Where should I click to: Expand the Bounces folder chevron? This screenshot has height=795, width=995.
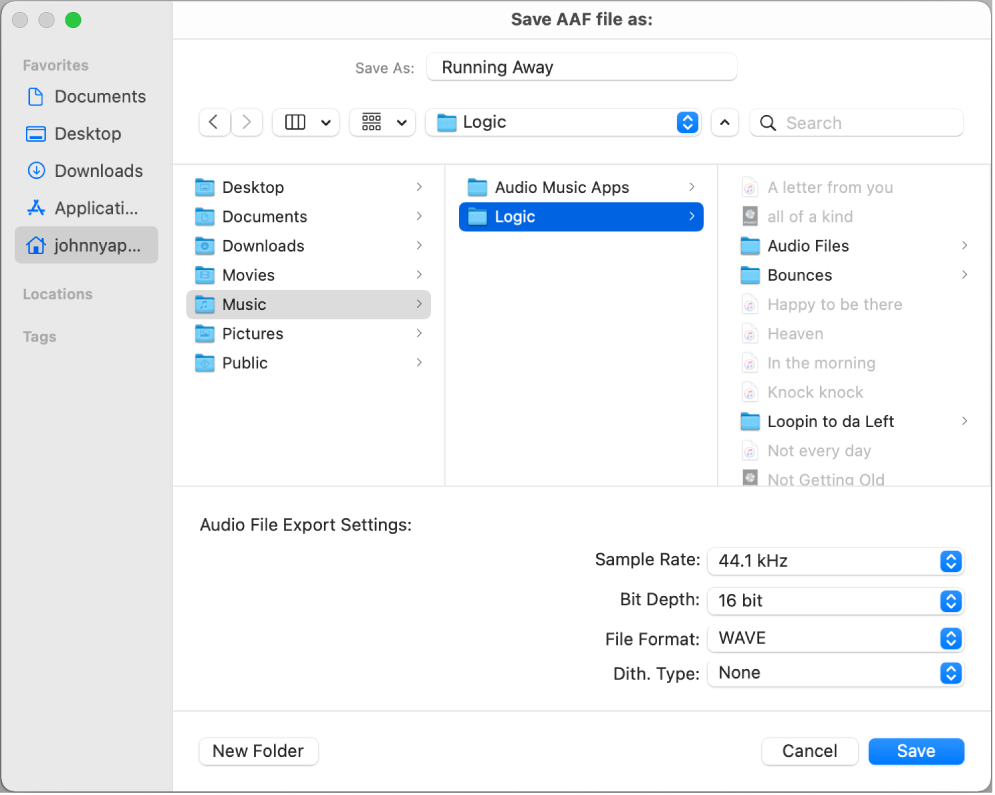(964, 275)
